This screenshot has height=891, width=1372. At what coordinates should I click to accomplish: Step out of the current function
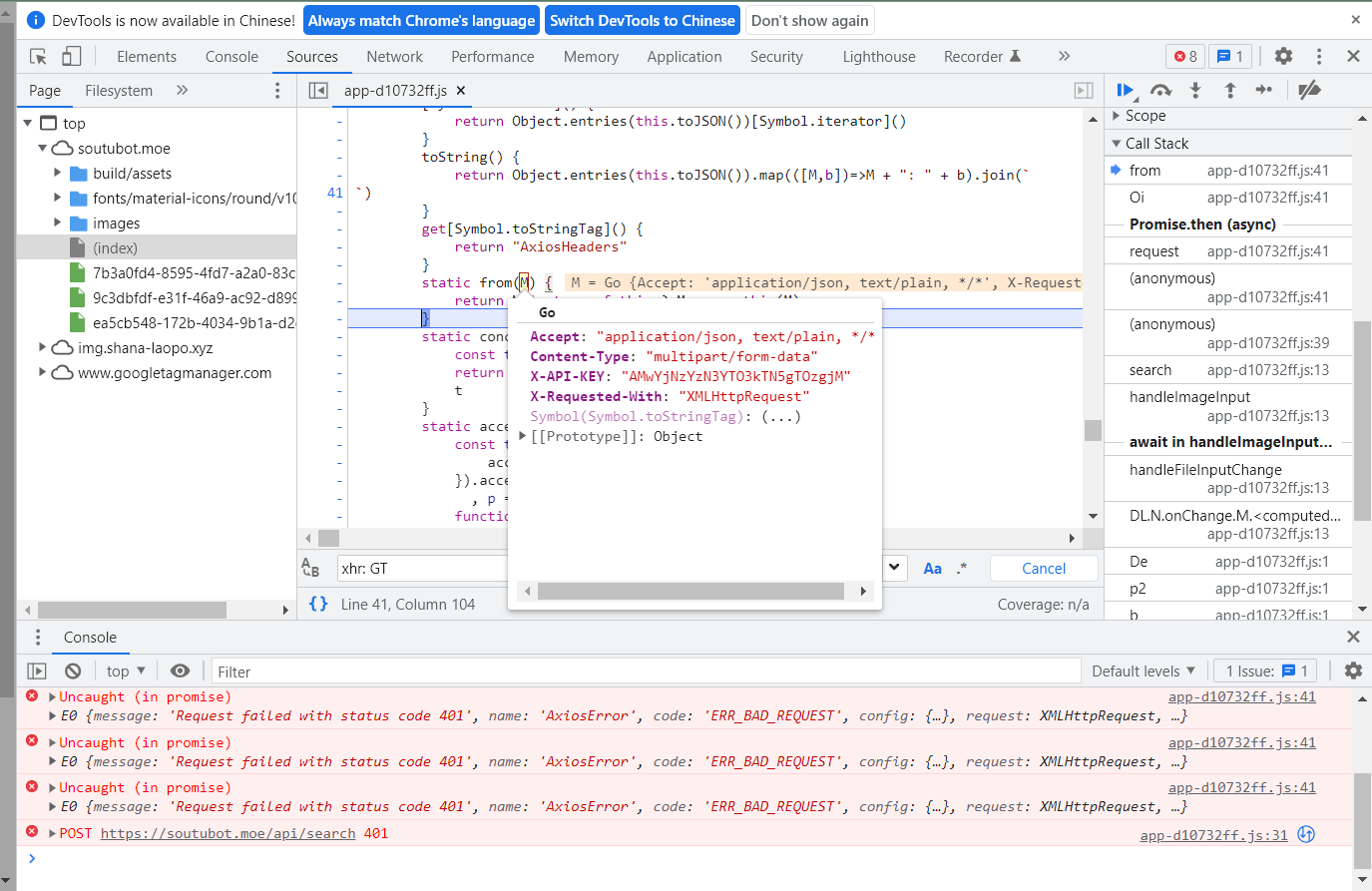coord(1229,90)
